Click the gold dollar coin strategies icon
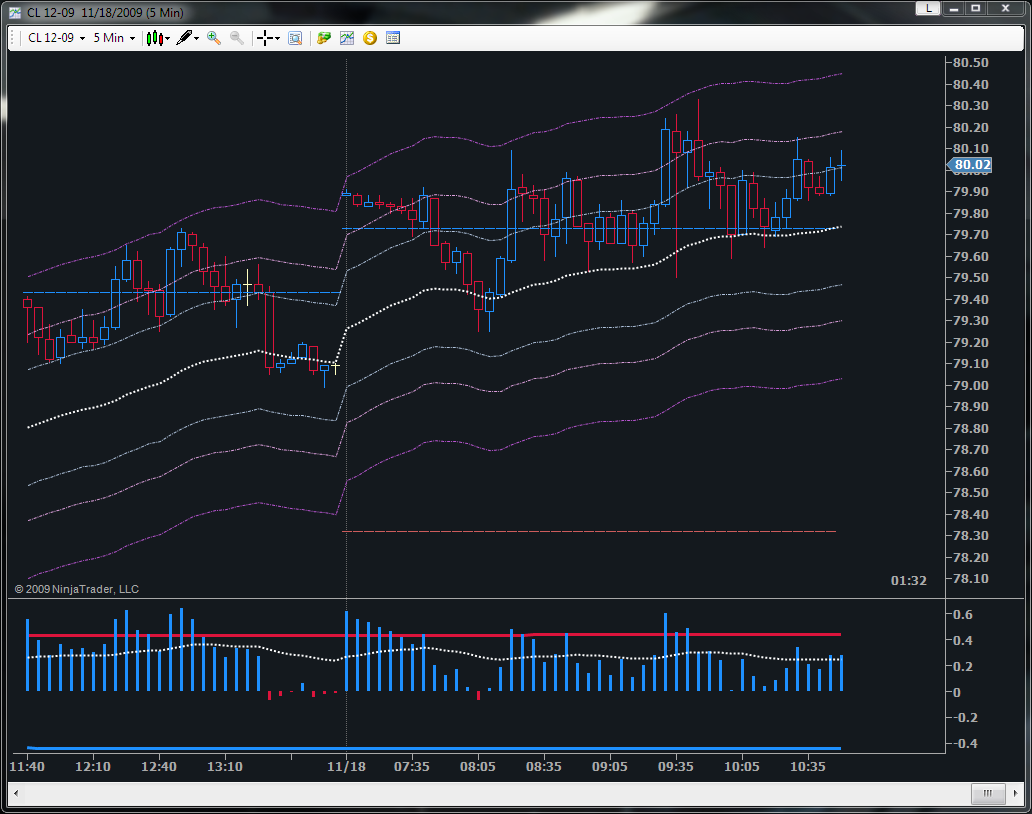This screenshot has height=814, width=1032. (x=370, y=38)
